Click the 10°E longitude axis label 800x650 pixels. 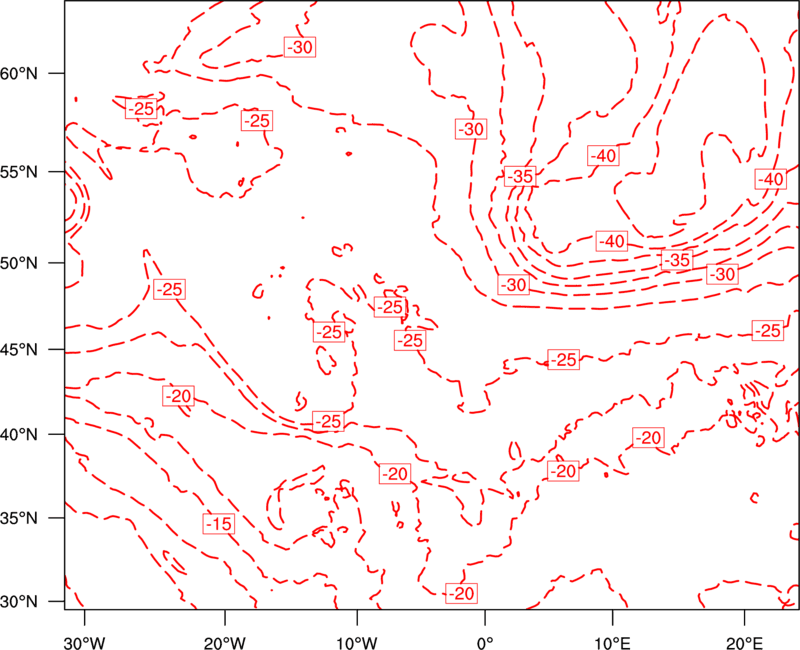point(612,642)
